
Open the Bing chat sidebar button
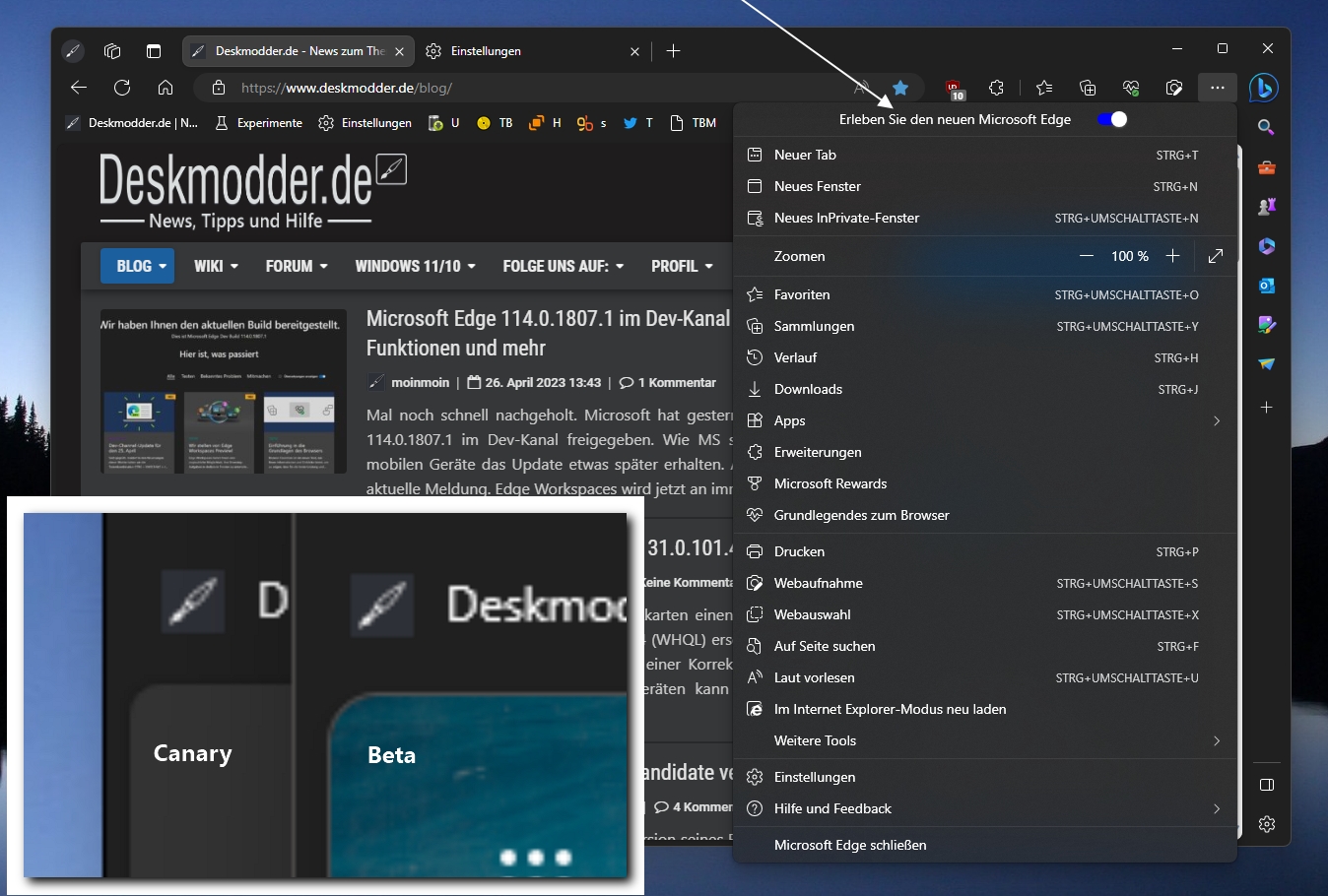[x=1264, y=88]
